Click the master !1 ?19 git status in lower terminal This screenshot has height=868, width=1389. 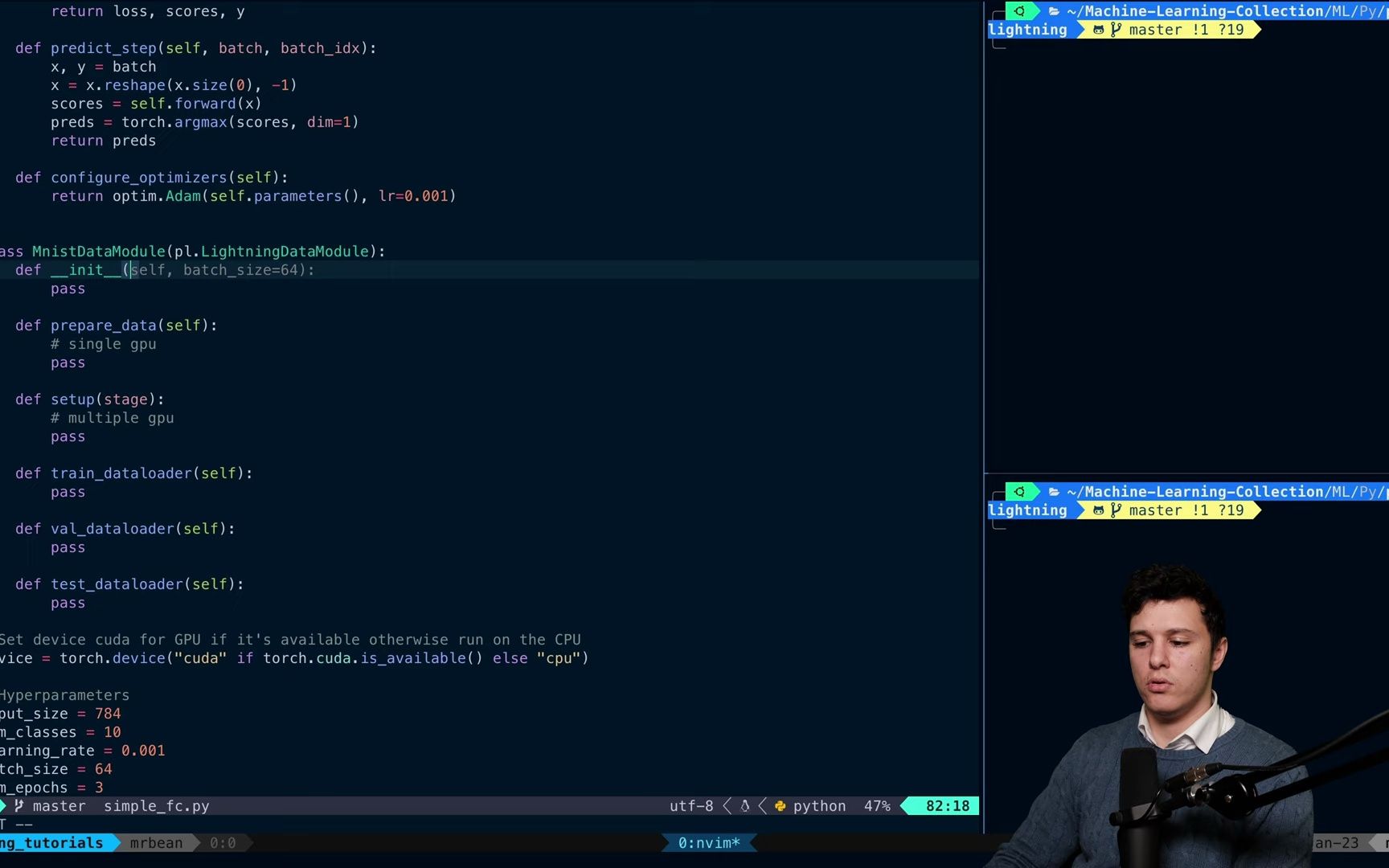tap(1186, 510)
